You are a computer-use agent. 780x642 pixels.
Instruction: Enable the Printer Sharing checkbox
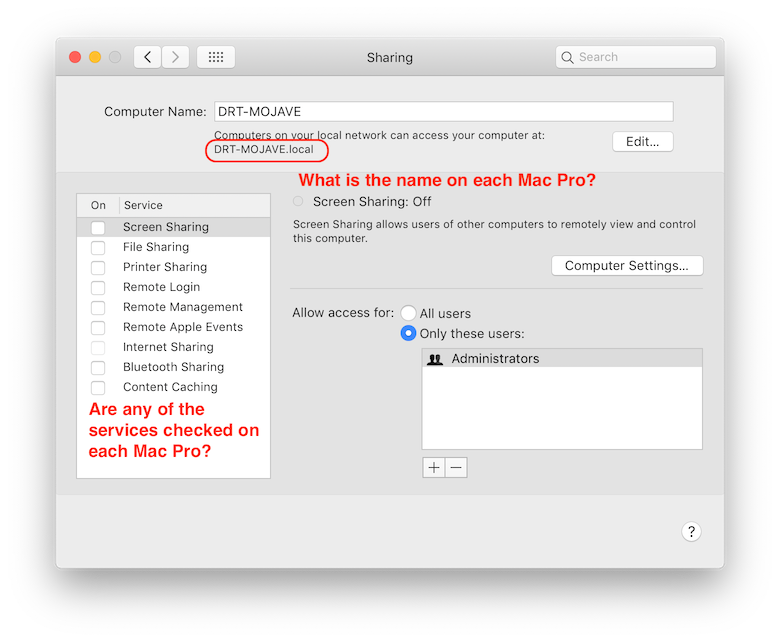click(98, 268)
